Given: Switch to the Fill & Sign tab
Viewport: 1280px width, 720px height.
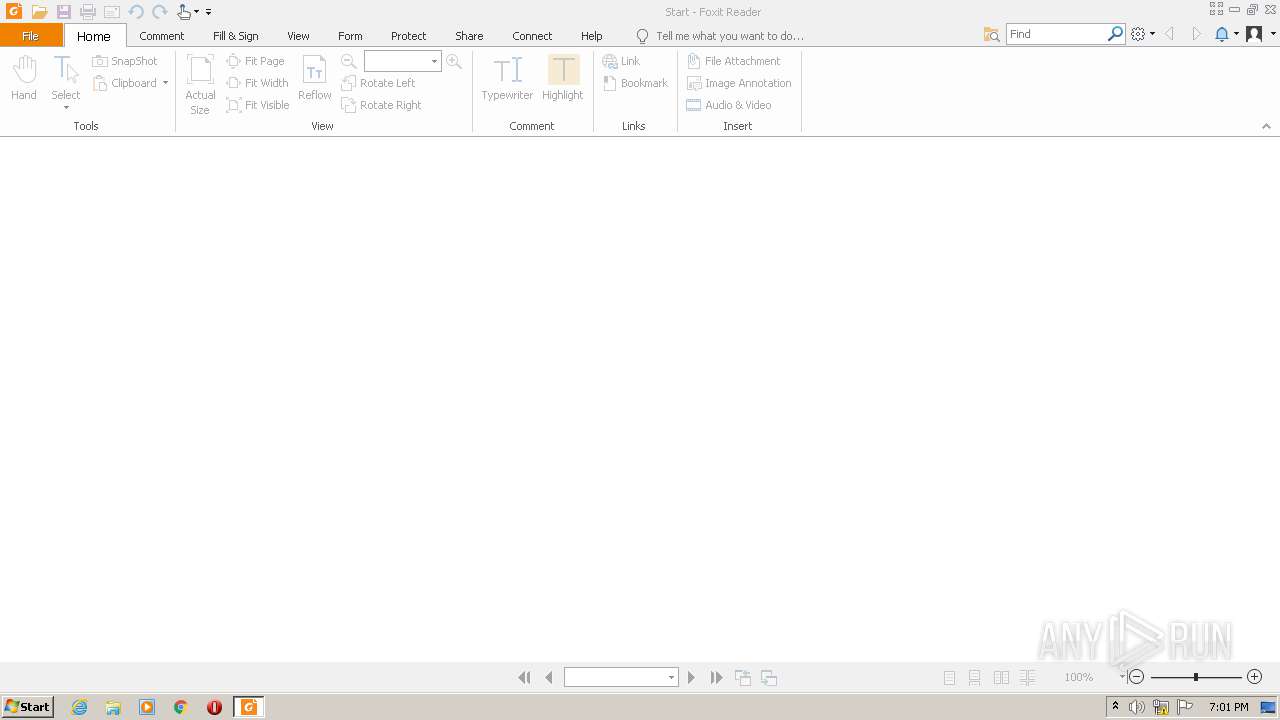Looking at the screenshot, I should tap(236, 36).
